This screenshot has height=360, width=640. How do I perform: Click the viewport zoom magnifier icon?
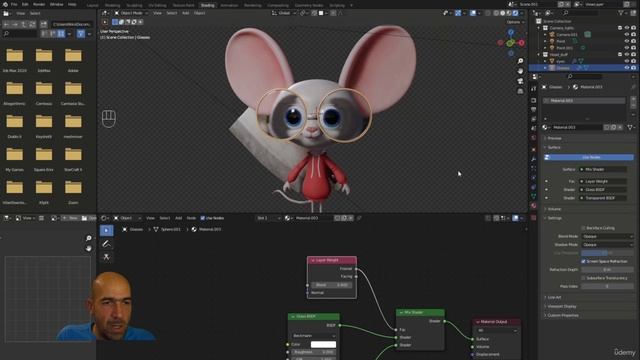[x=520, y=61]
